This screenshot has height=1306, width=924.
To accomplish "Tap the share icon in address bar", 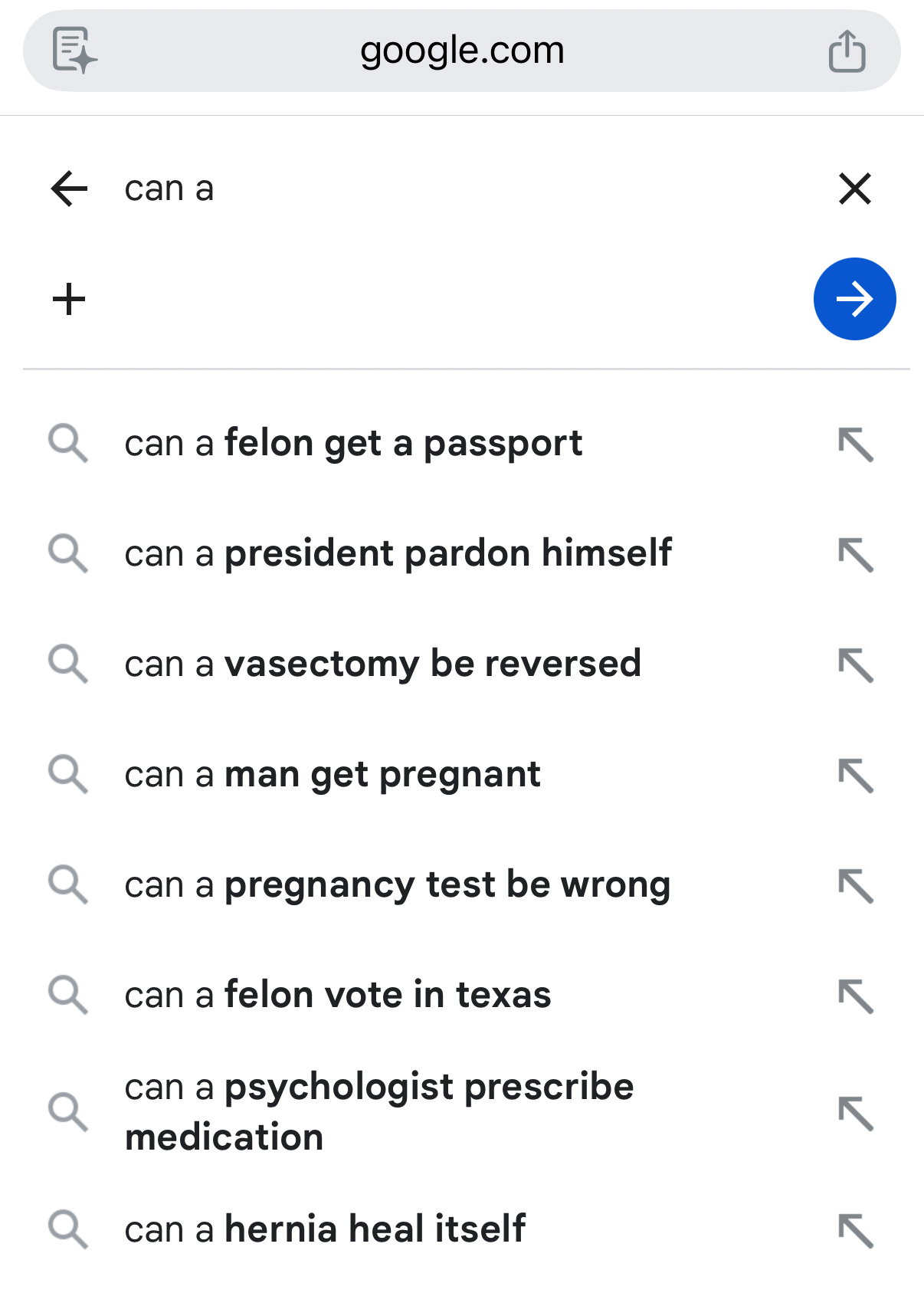I will click(x=847, y=51).
